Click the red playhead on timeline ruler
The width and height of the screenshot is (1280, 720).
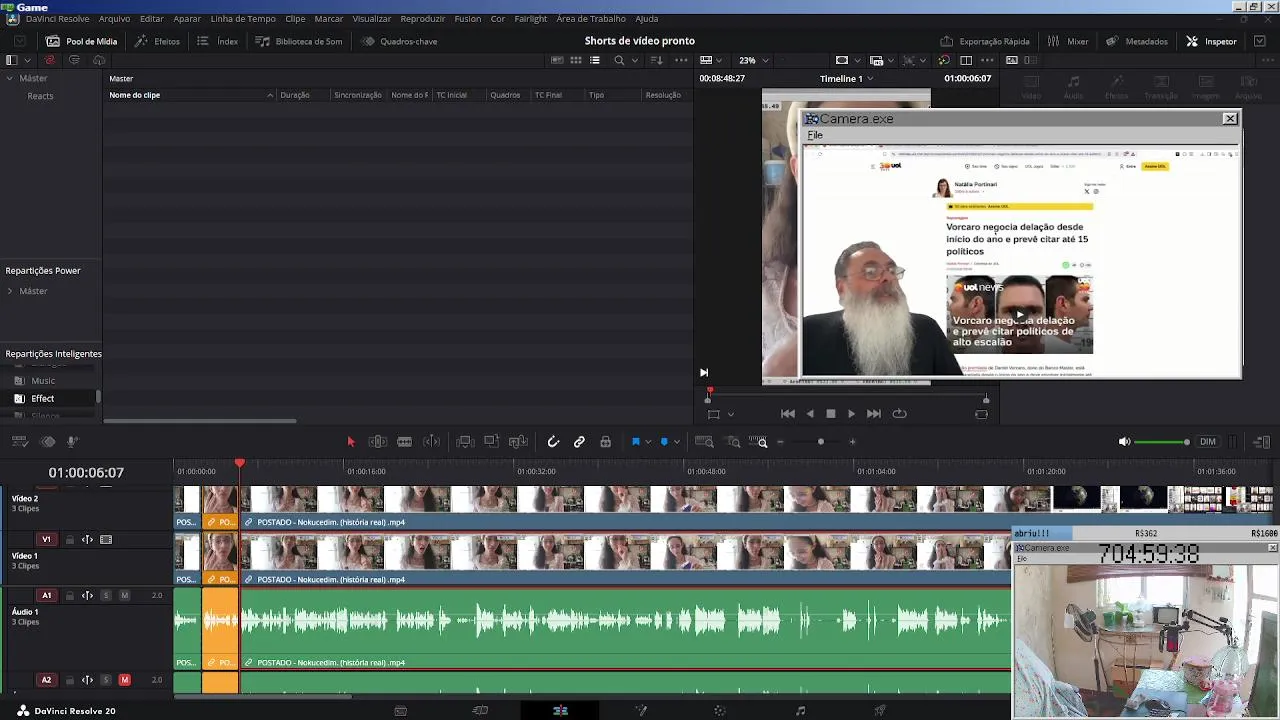coord(240,463)
